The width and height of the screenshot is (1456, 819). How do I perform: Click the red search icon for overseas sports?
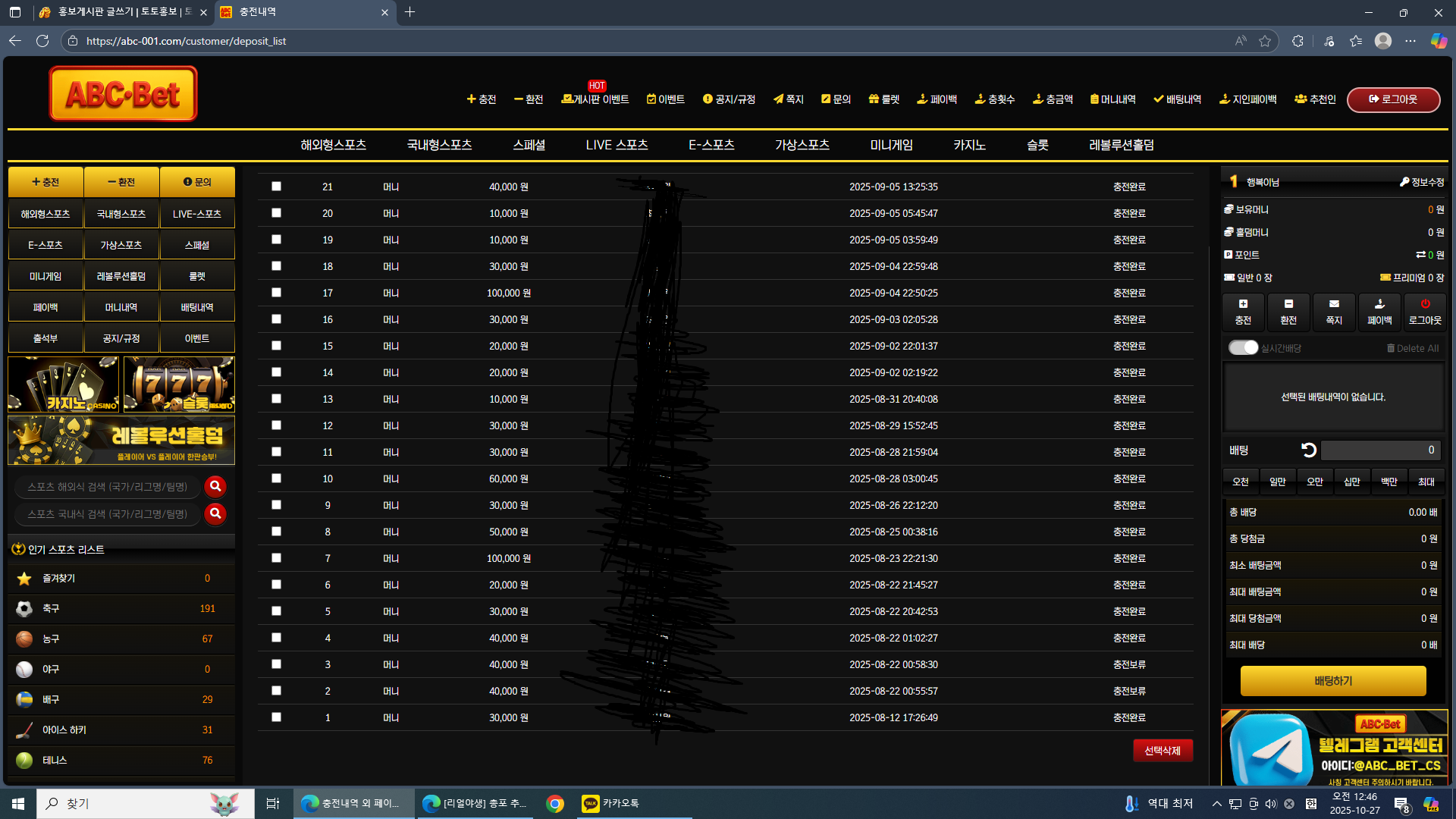[x=215, y=486]
